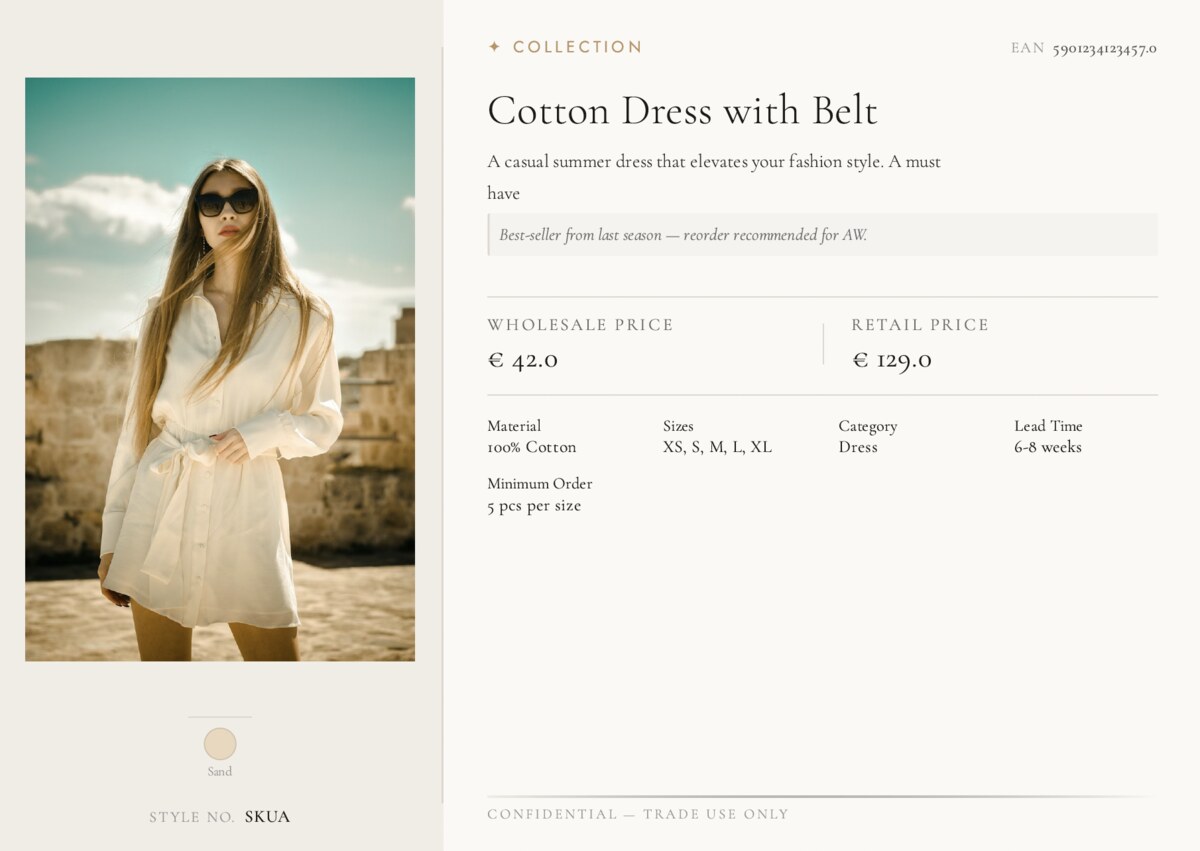The width and height of the screenshot is (1200, 851).
Task: Click the Sizes label
Action: 678,426
